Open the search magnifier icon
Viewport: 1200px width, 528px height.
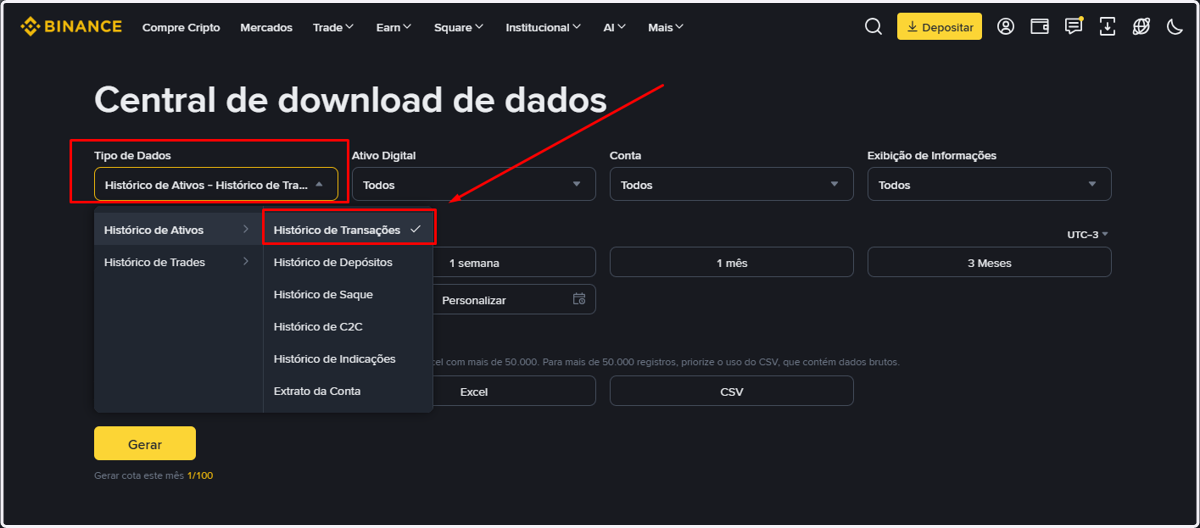873,27
